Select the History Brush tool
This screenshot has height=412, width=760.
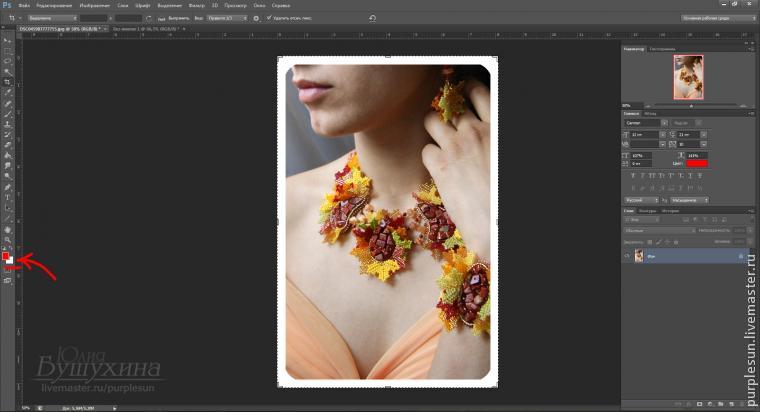tap(7, 135)
